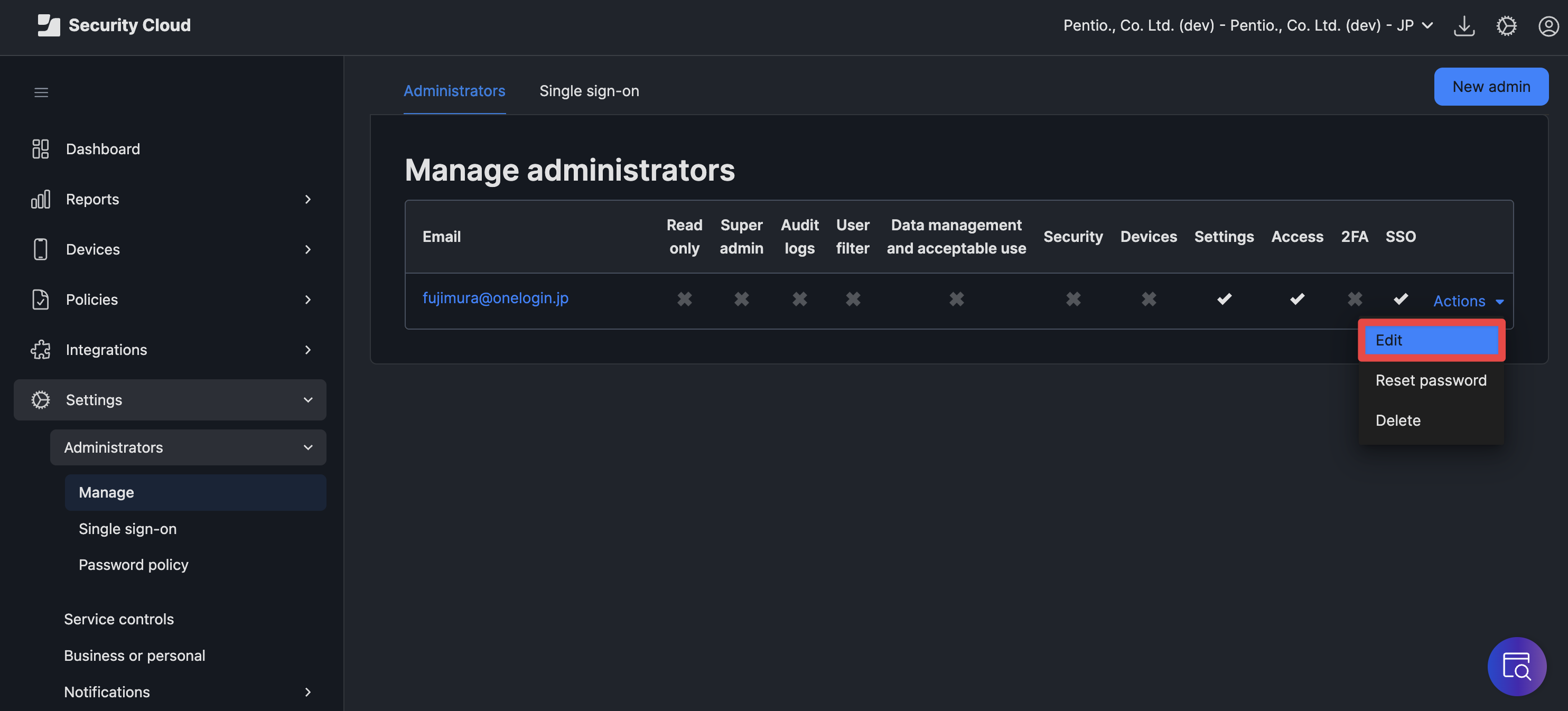Expand the Policies sidebar section
The height and width of the screenshot is (711, 1568).
coord(307,299)
